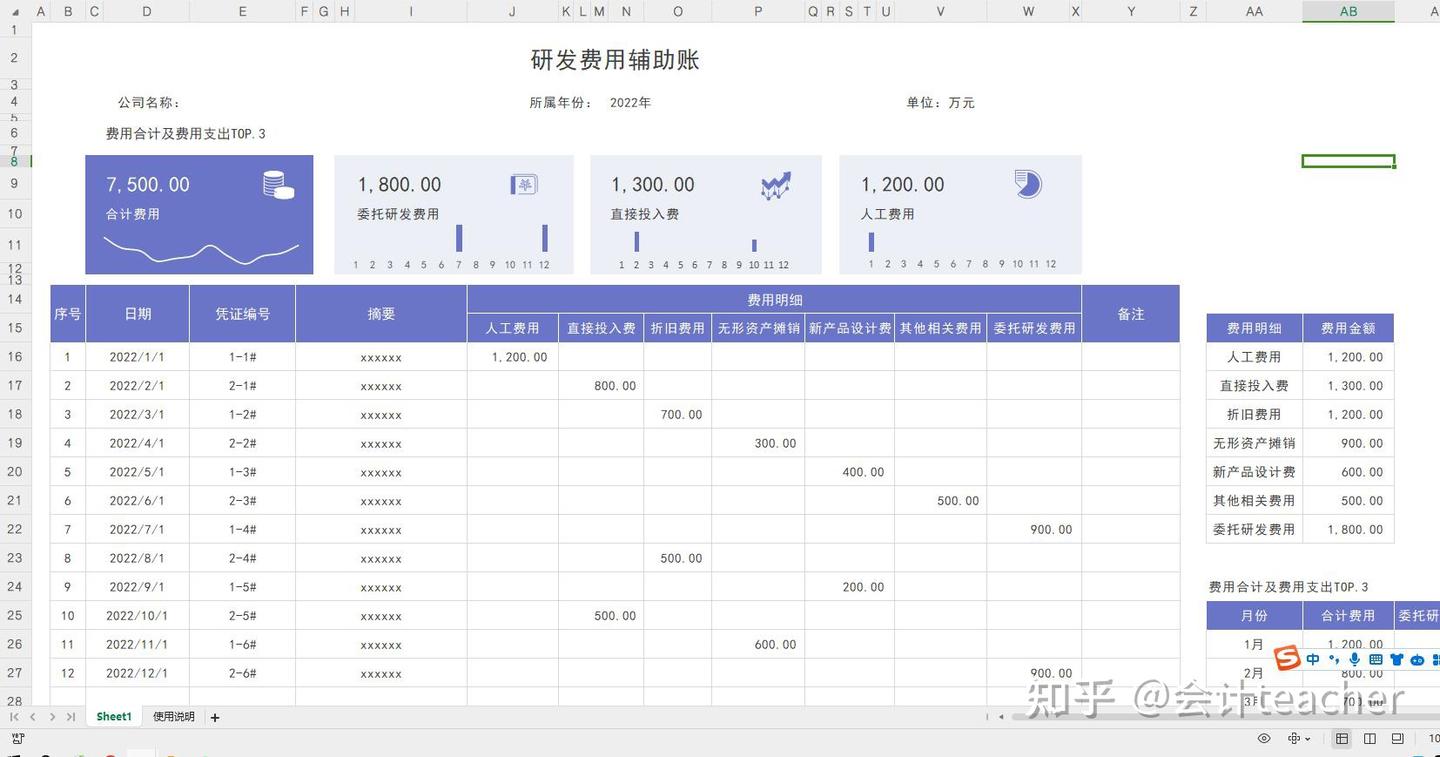Select the 1,200.00 cell in row 16 under 人工费用

pyautogui.click(x=513, y=357)
